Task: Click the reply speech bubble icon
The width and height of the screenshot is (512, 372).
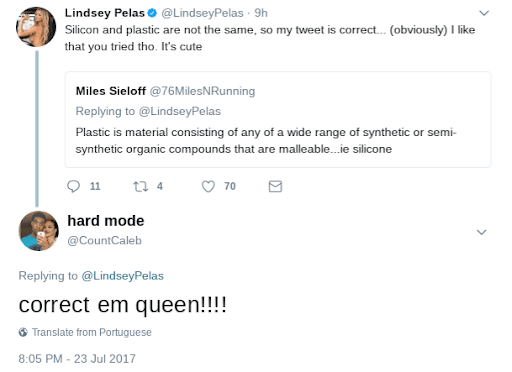Action: click(73, 186)
